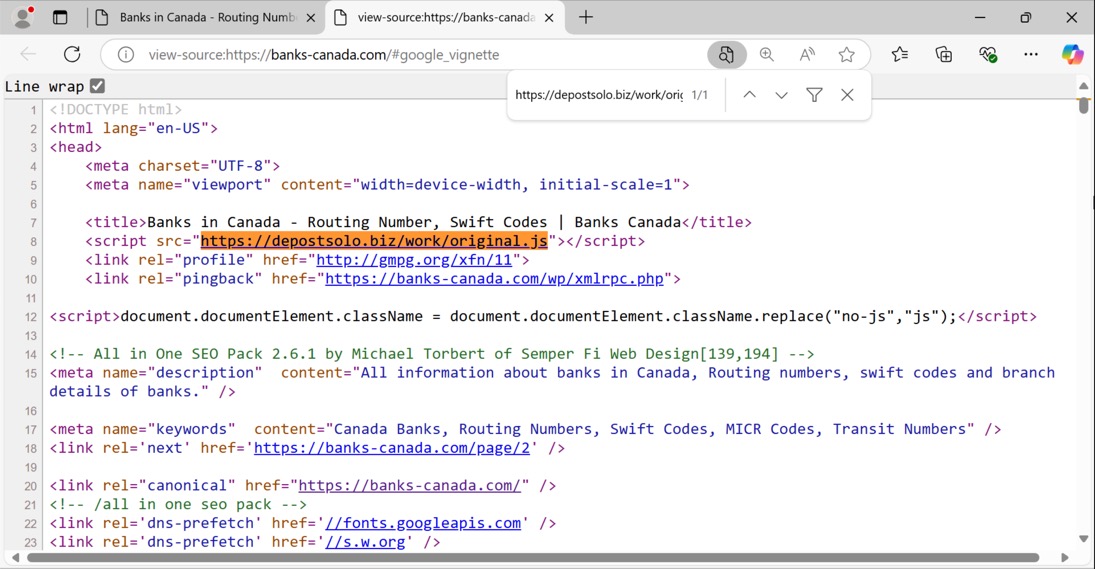View site information icon in address bar

point(126,54)
